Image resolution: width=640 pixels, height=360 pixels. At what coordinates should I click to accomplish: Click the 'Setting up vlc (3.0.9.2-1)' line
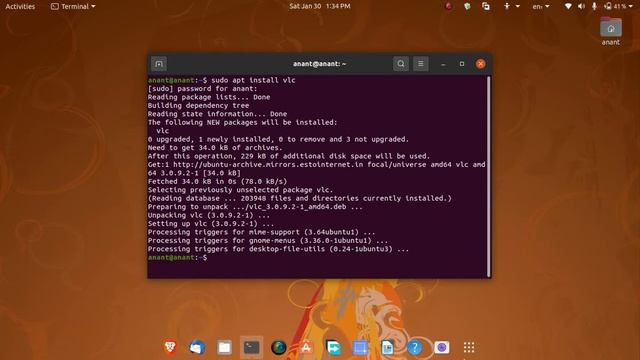211,224
